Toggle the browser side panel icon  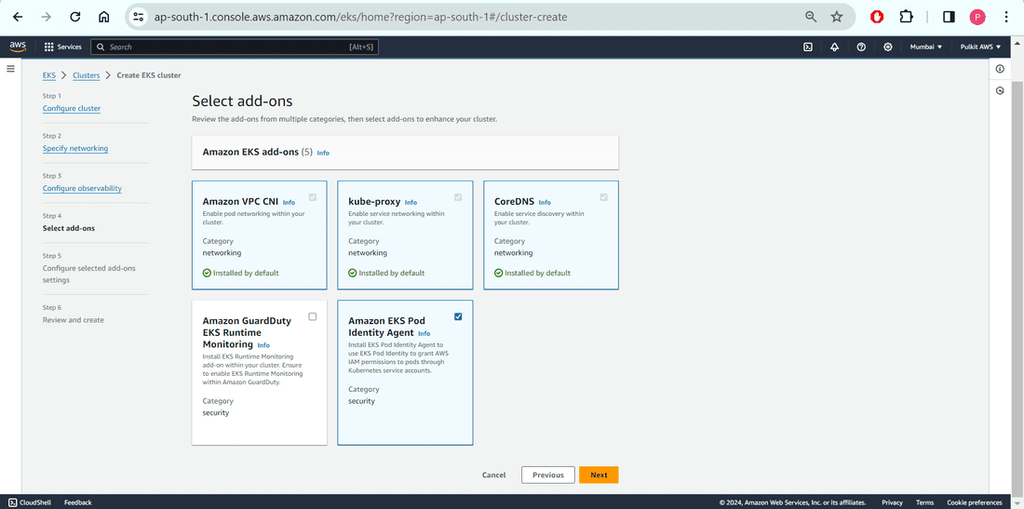coord(949,17)
